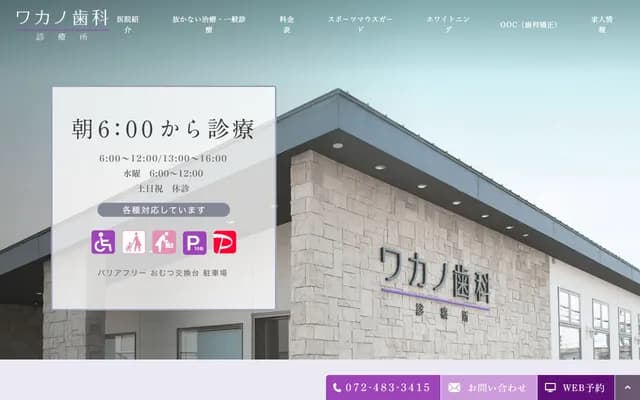Open the ホワイトニング menu item
640x400 pixels.
click(x=448, y=24)
